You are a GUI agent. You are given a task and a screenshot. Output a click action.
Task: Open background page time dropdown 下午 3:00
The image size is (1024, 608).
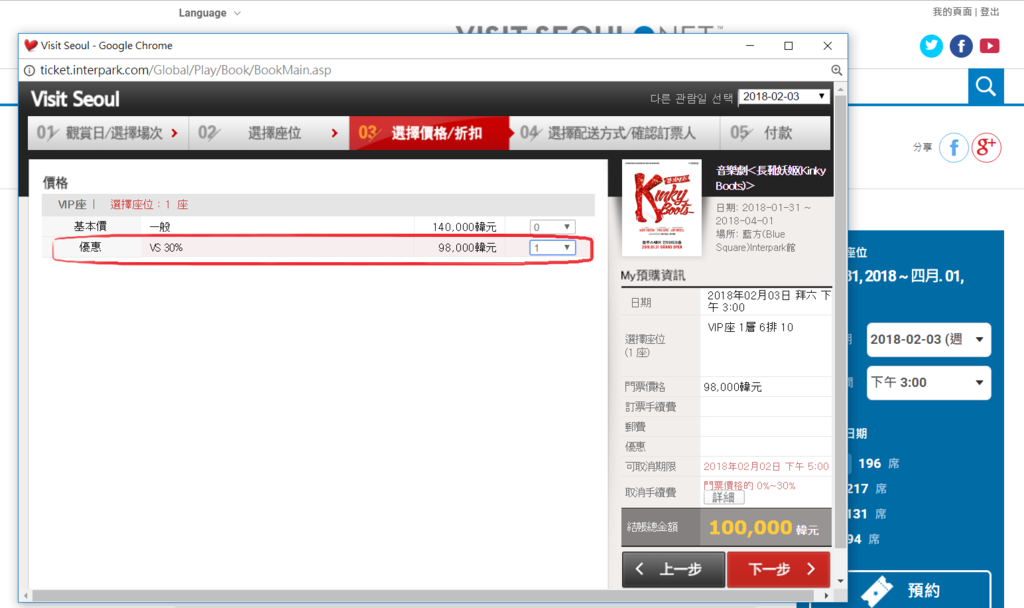[928, 383]
